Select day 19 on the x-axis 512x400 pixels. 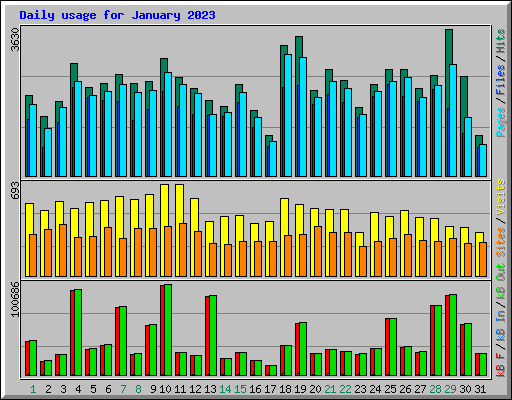tap(300, 389)
